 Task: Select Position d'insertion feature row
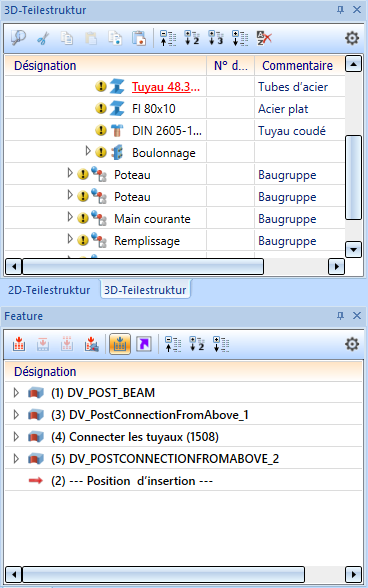click(x=184, y=481)
